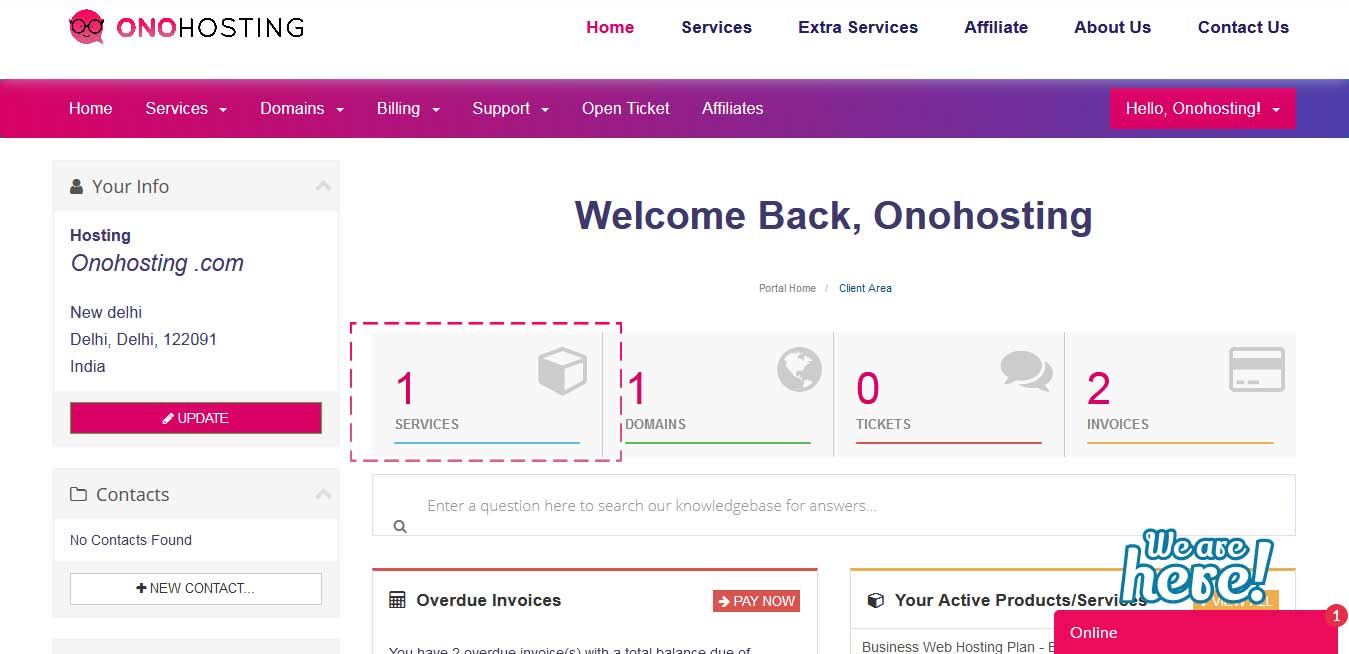Expand the Billing dropdown menu
The height and width of the screenshot is (654, 1349).
(x=408, y=108)
